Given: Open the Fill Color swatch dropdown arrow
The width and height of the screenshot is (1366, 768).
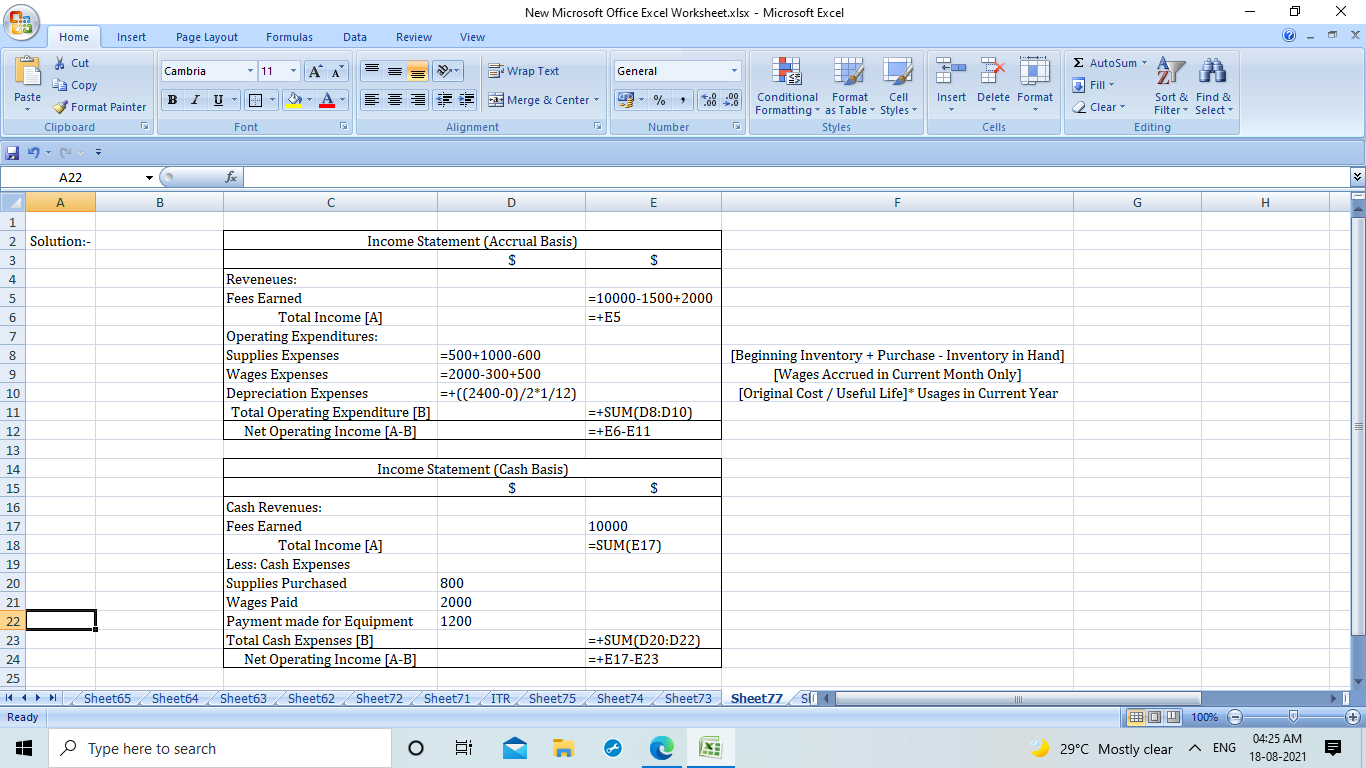Looking at the screenshot, I should (x=310, y=100).
